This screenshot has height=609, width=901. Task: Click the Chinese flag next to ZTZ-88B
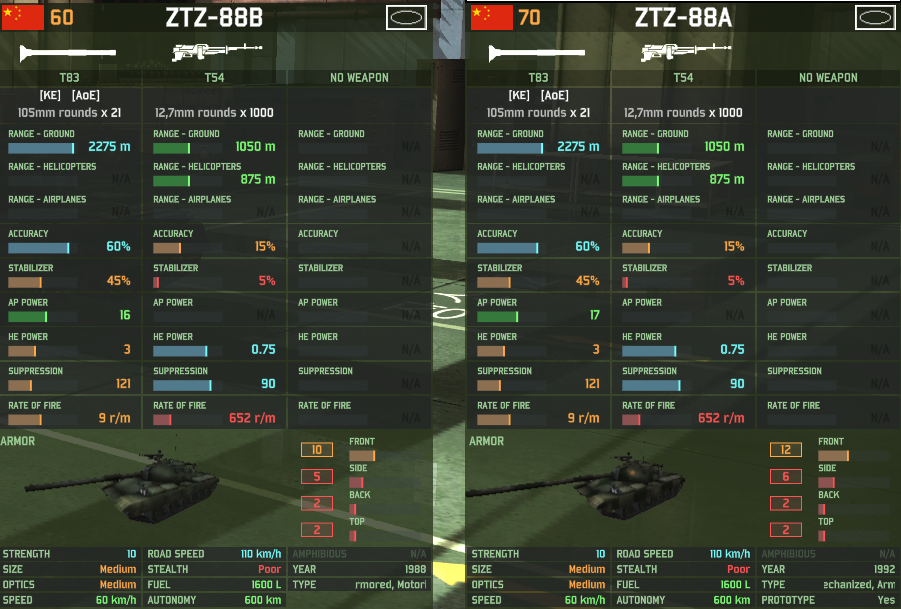(x=22, y=17)
